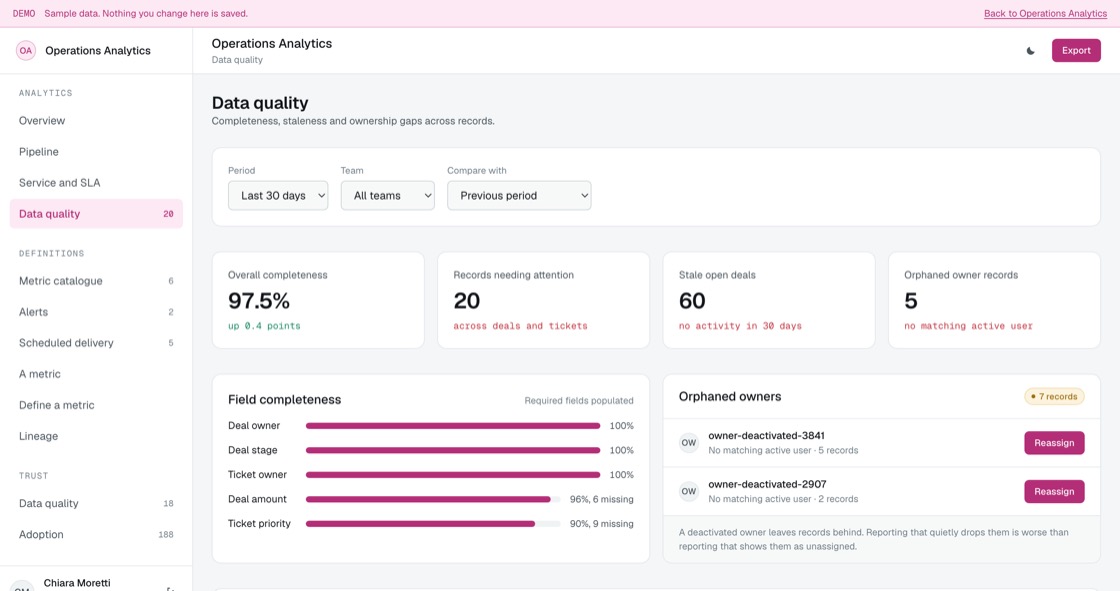Click the owner-deactivated-2907 name

766,485
